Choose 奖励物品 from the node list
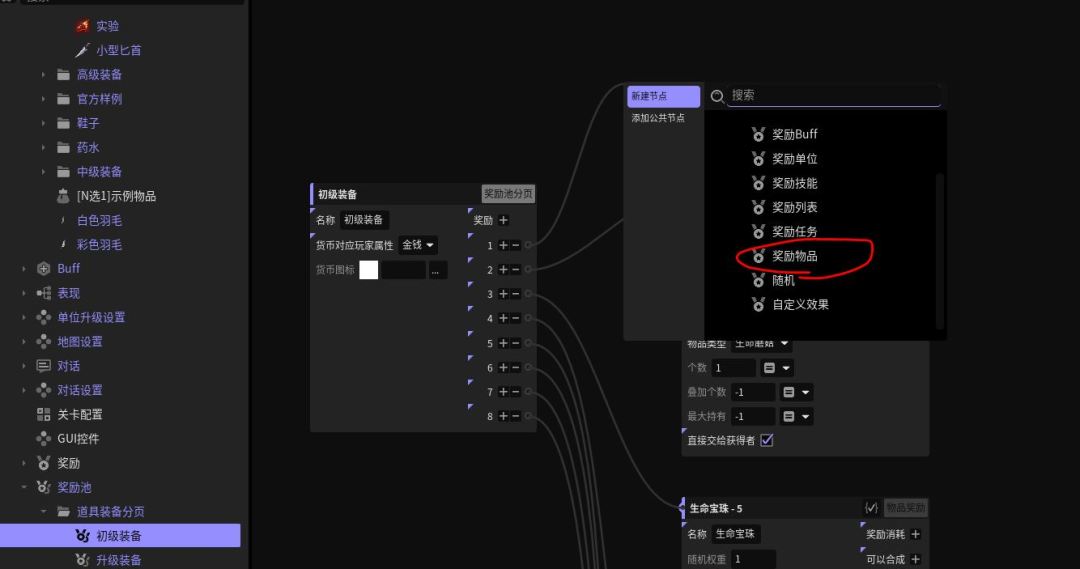Screen dimensions: 1080x569 pos(794,256)
